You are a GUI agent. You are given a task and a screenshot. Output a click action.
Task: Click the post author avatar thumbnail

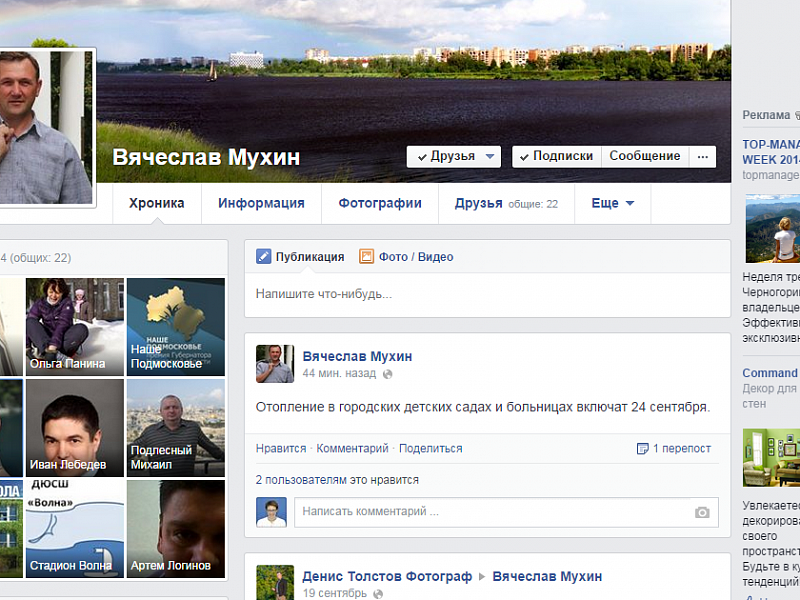(275, 364)
